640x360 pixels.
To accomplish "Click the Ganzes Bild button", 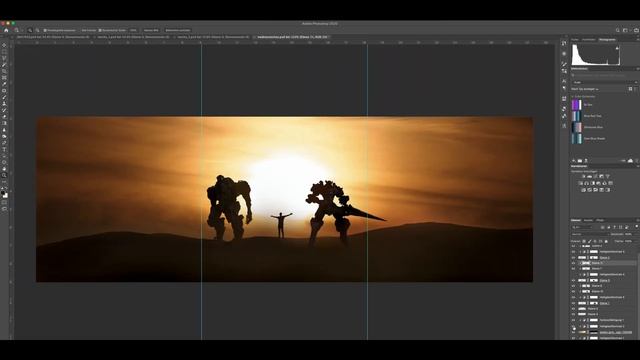I will (151, 30).
